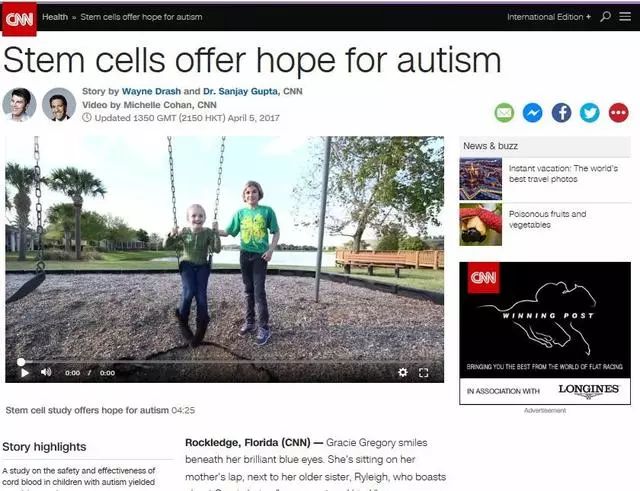Share article on Facebook
Viewport: 640px width, 491px height.
click(561, 113)
